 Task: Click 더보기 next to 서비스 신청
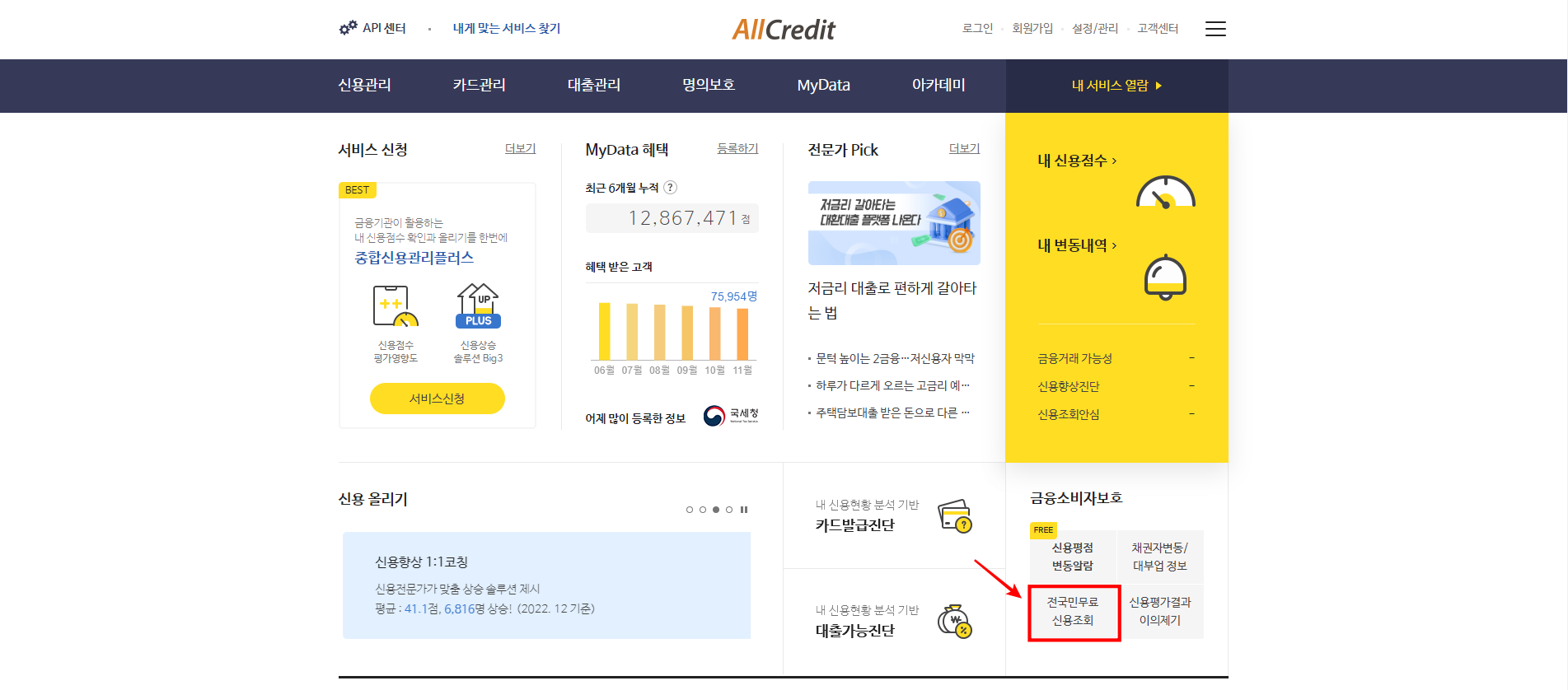click(x=521, y=148)
